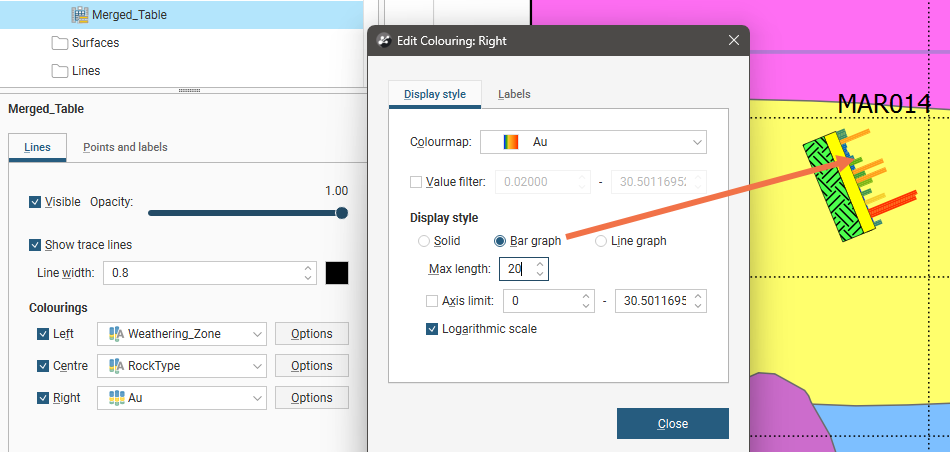Screen dimensions: 950x452
Task: Select the Line graph radio option
Action: click(601, 241)
